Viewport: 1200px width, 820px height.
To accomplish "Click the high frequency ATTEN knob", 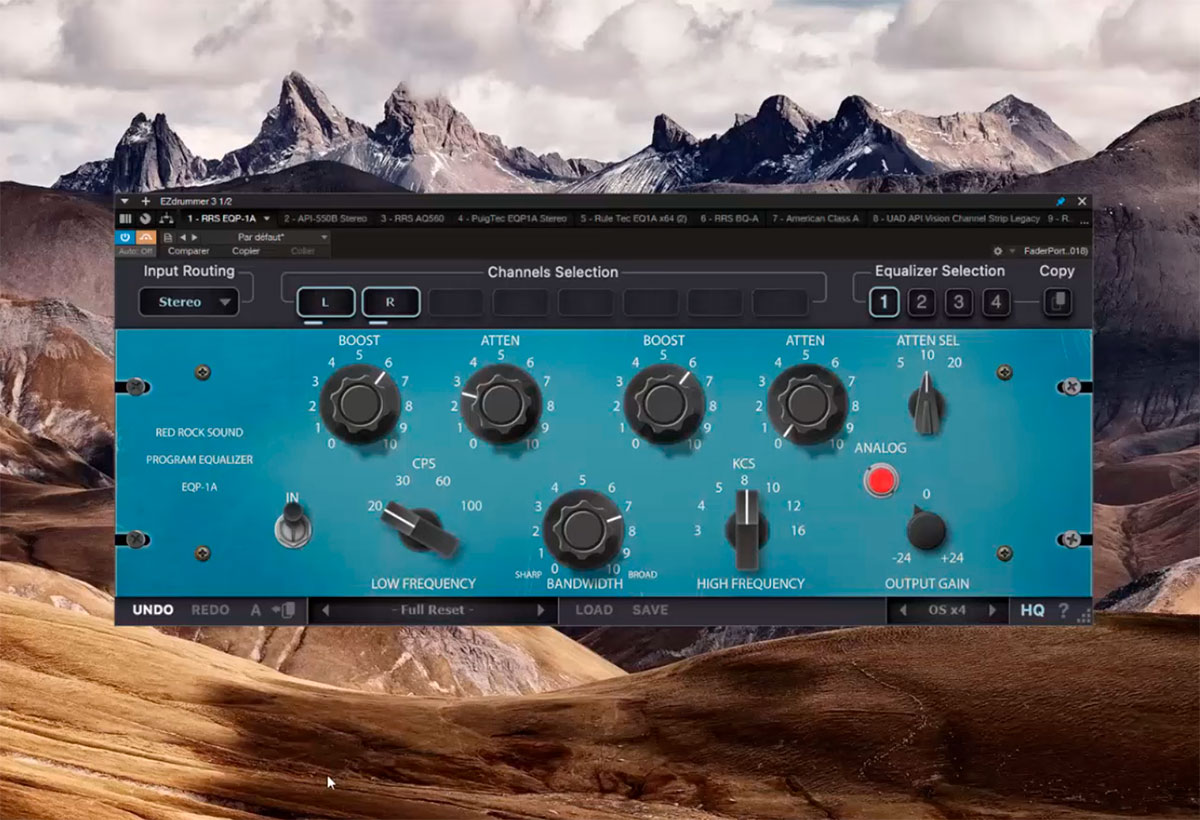I will (x=806, y=404).
